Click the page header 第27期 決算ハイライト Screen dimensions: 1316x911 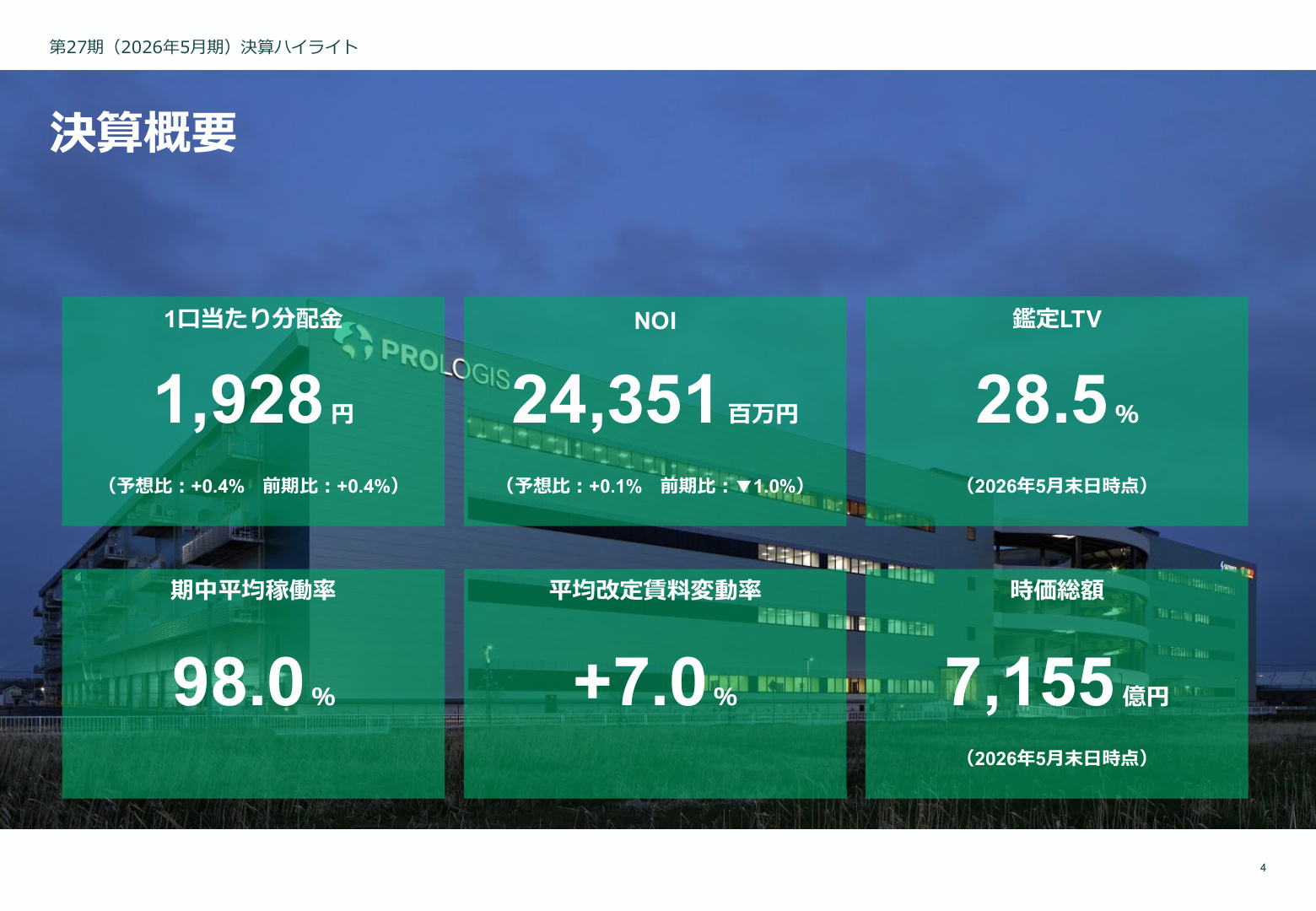click(x=204, y=47)
